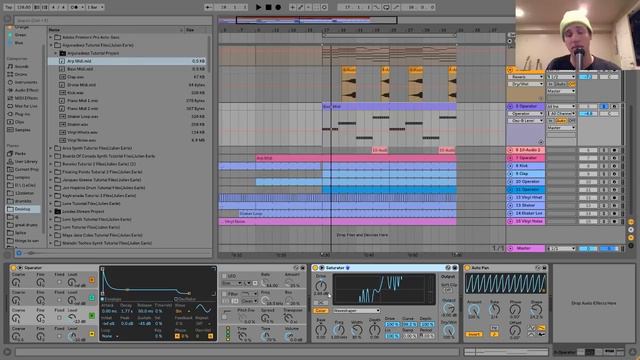Select the Bass Midi clip in arrangement
640x360 pixels.
point(389,107)
